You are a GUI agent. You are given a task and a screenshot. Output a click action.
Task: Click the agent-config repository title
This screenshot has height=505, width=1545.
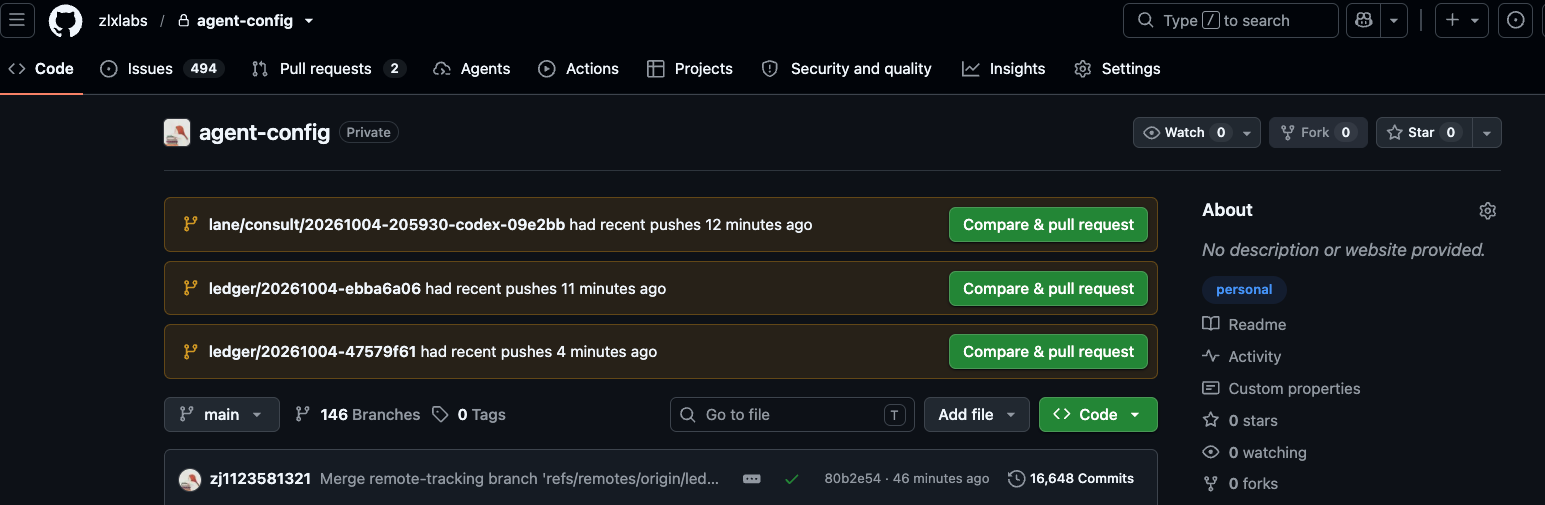point(264,132)
